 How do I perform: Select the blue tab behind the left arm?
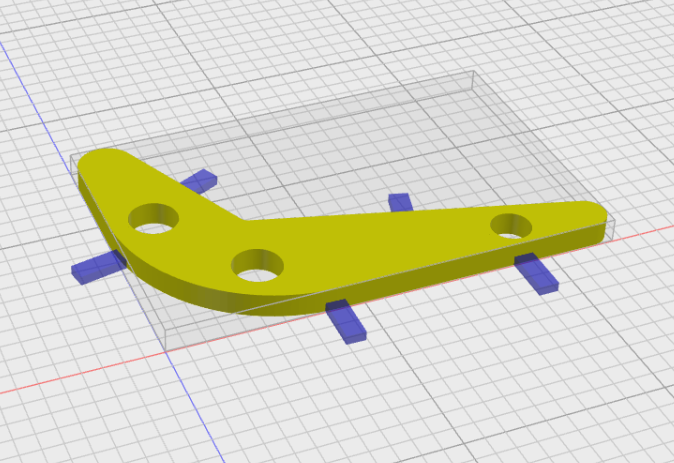[x=200, y=180]
